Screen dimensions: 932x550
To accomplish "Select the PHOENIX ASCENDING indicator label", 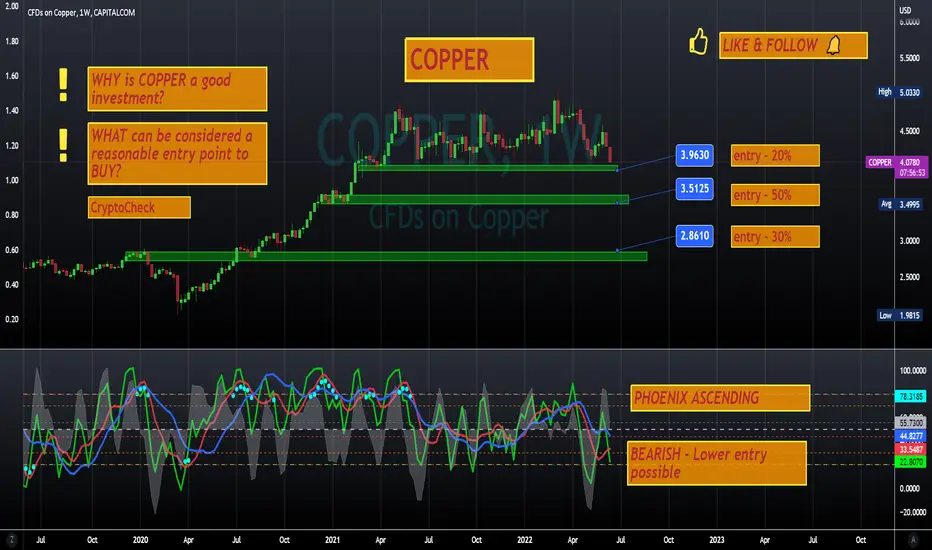I will click(720, 398).
